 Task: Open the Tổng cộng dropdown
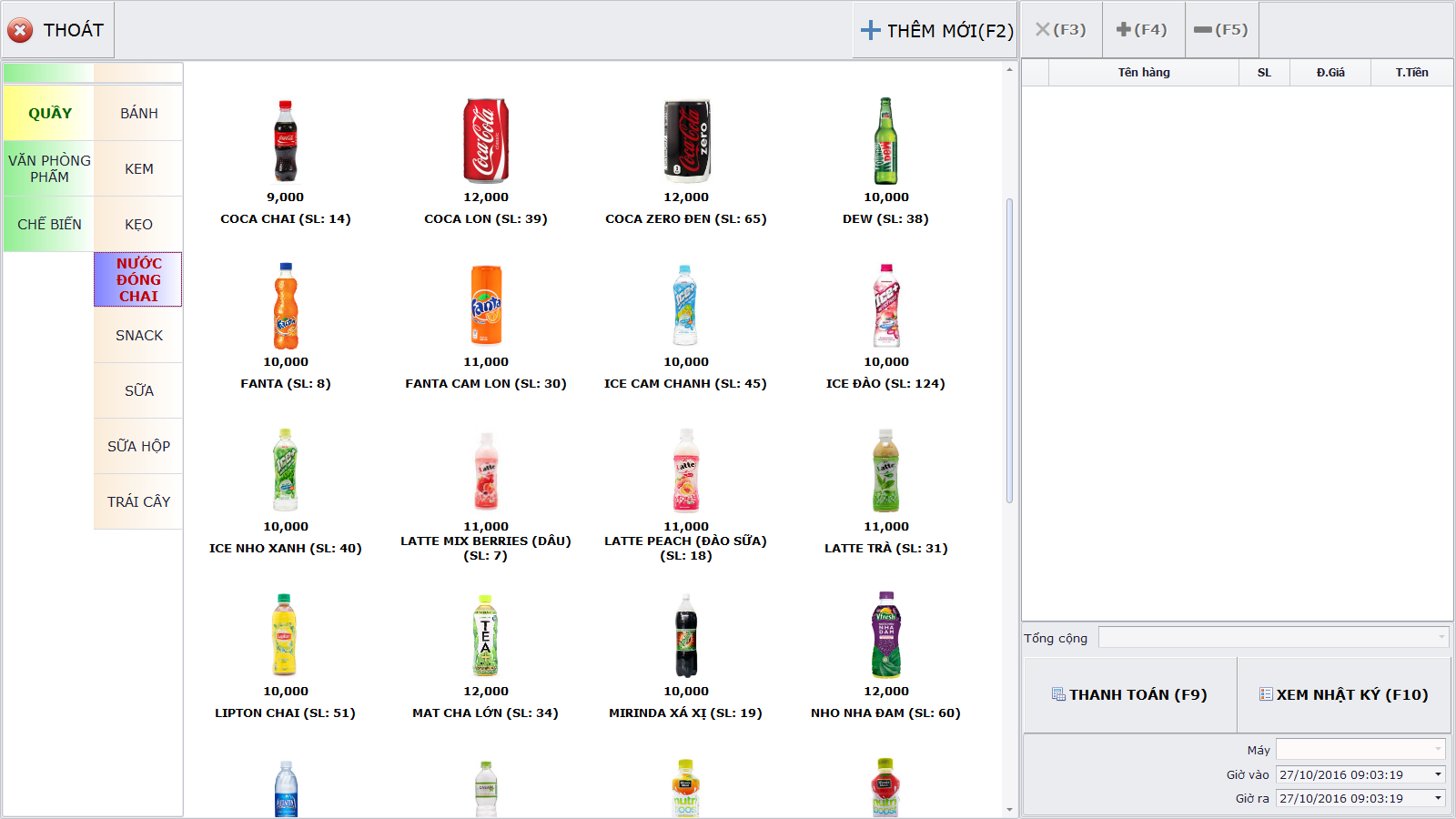click(1441, 638)
